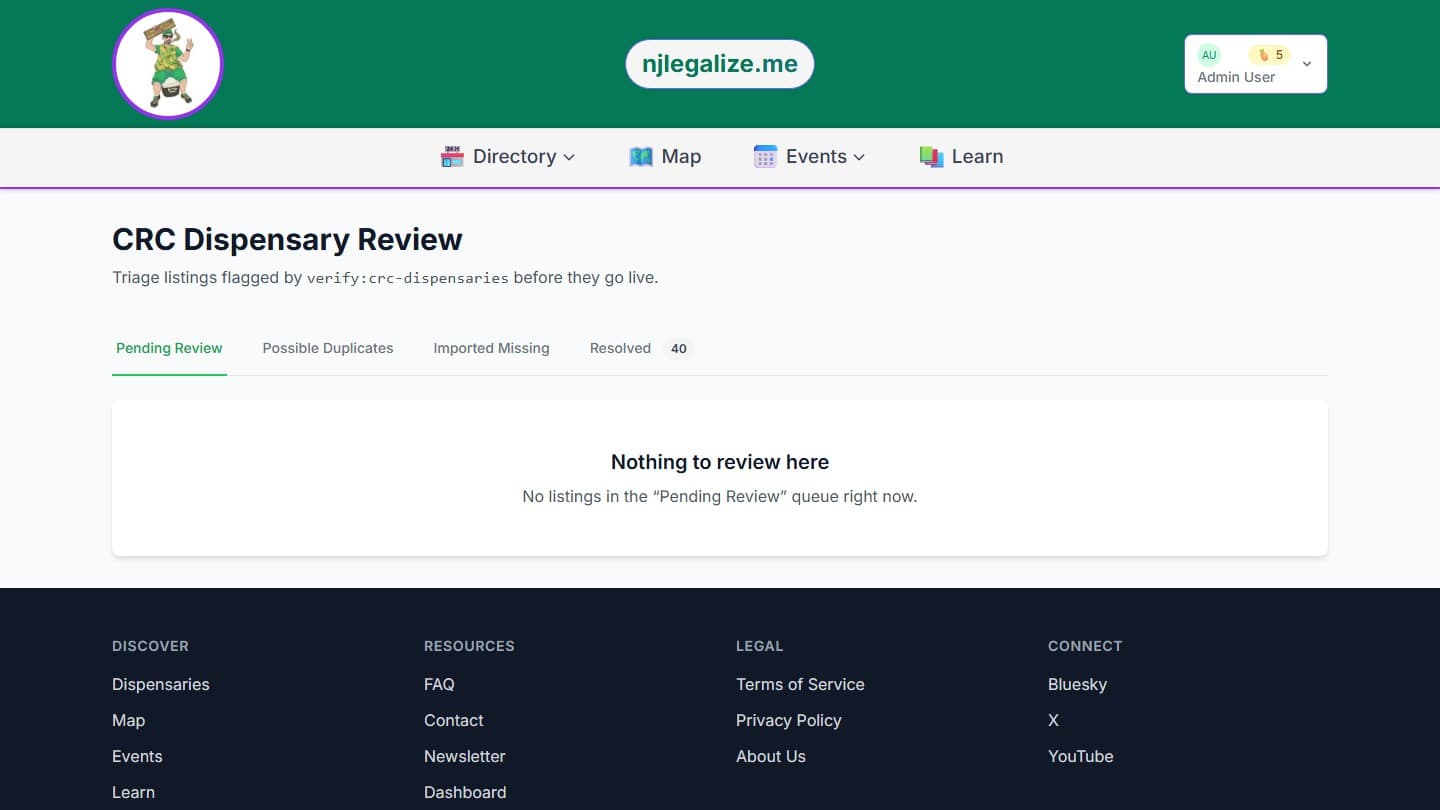Image resolution: width=1440 pixels, height=810 pixels.
Task: Open the Dashboard footer link
Action: tap(465, 792)
